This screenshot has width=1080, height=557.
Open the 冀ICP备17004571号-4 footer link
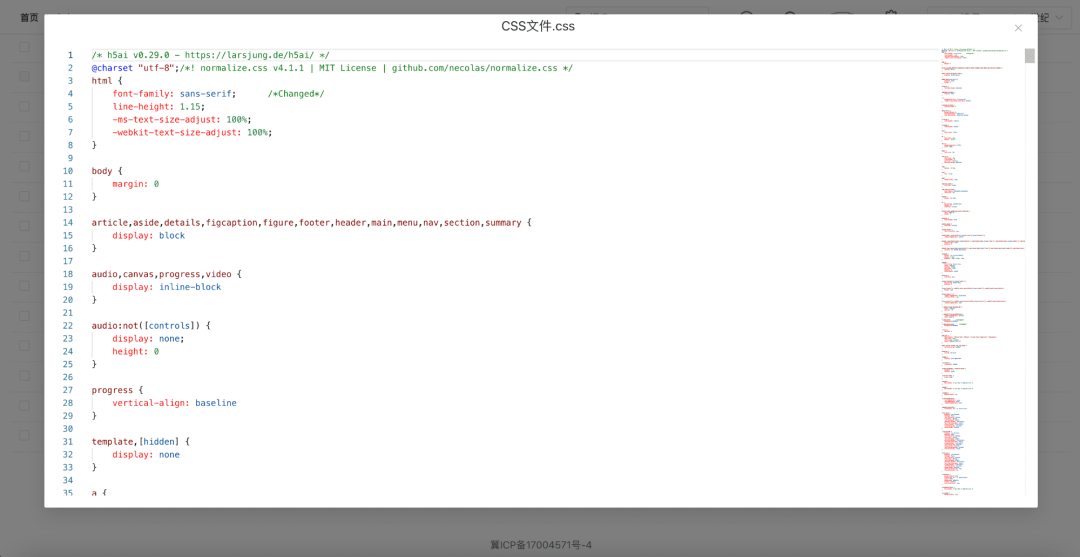(541, 545)
